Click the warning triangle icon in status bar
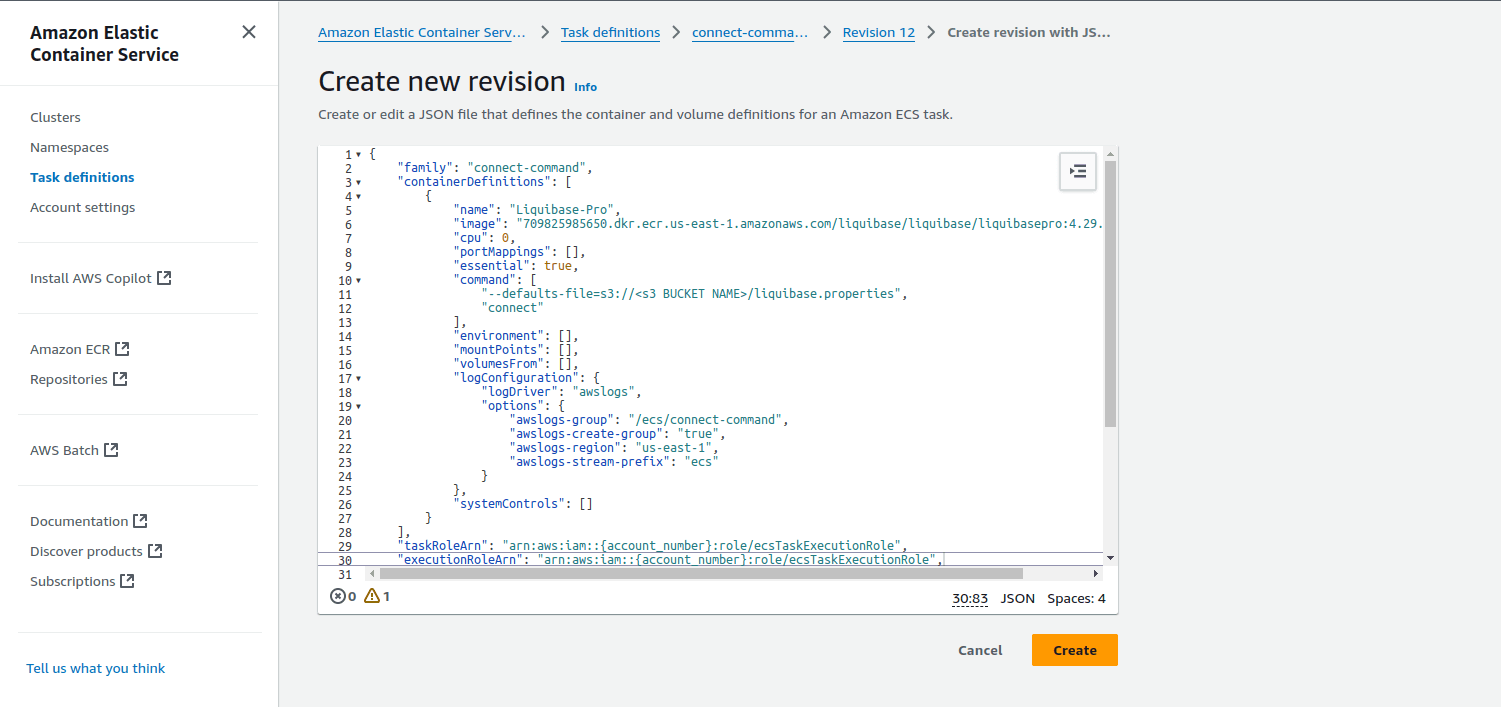The image size is (1501, 707). (372, 596)
